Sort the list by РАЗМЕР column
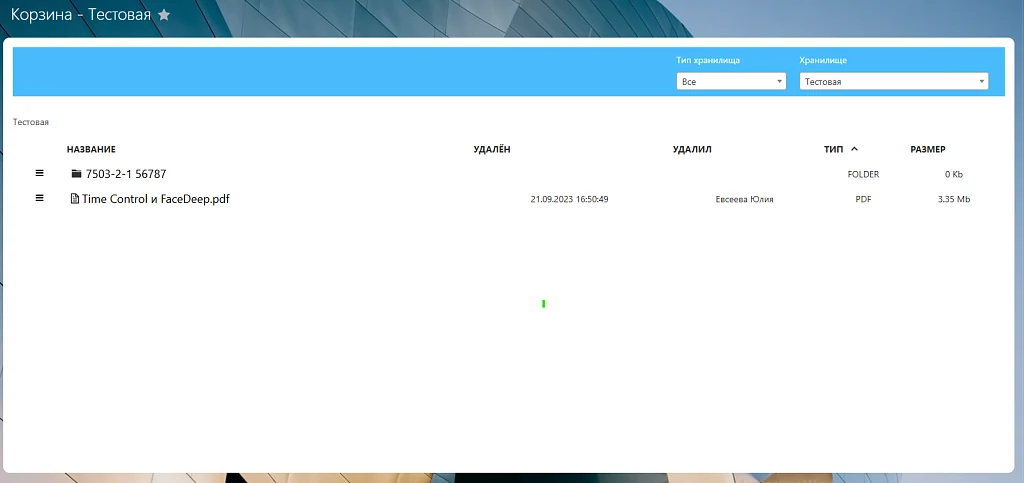 click(x=928, y=149)
